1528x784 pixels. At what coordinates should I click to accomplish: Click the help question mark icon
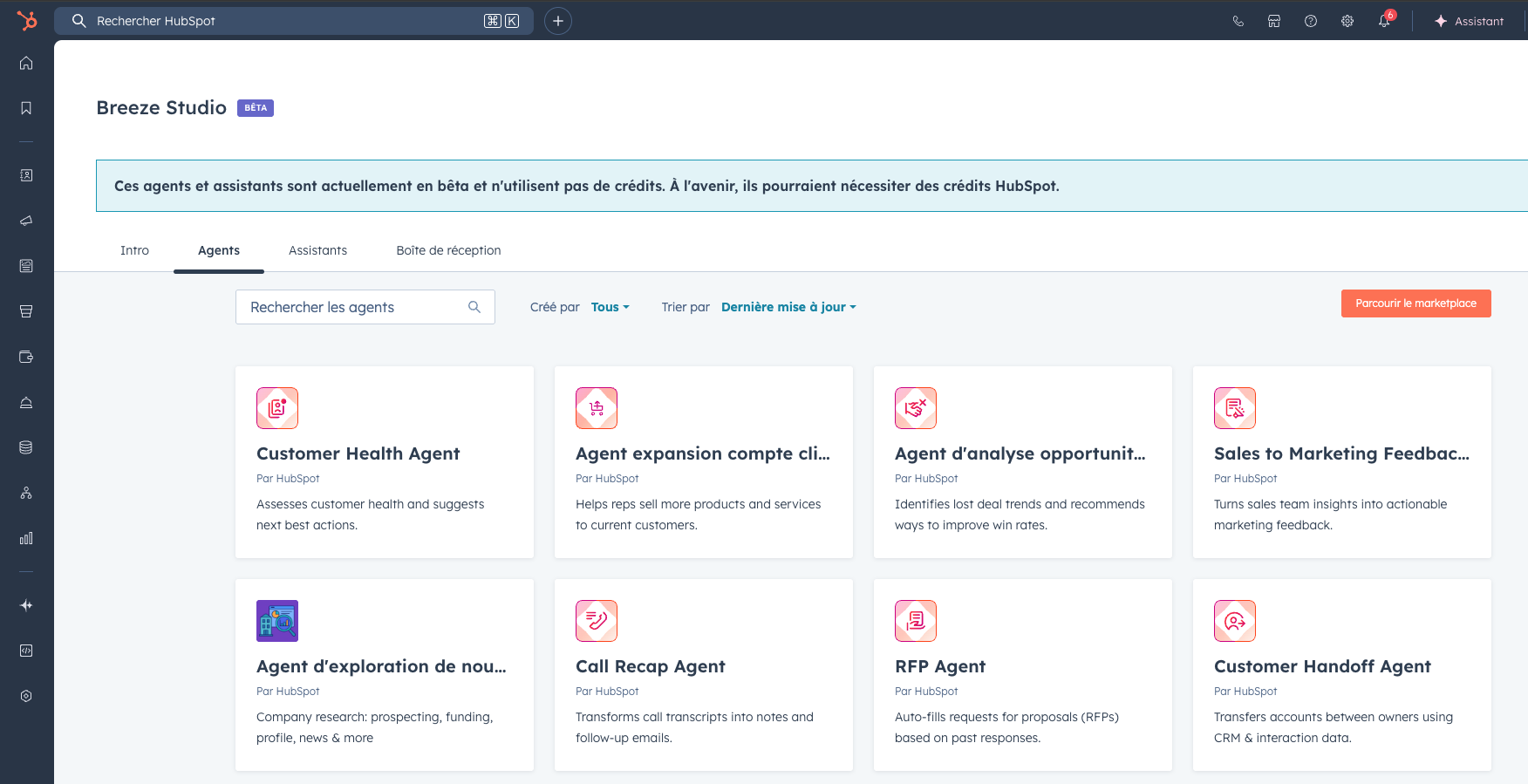coord(1310,21)
